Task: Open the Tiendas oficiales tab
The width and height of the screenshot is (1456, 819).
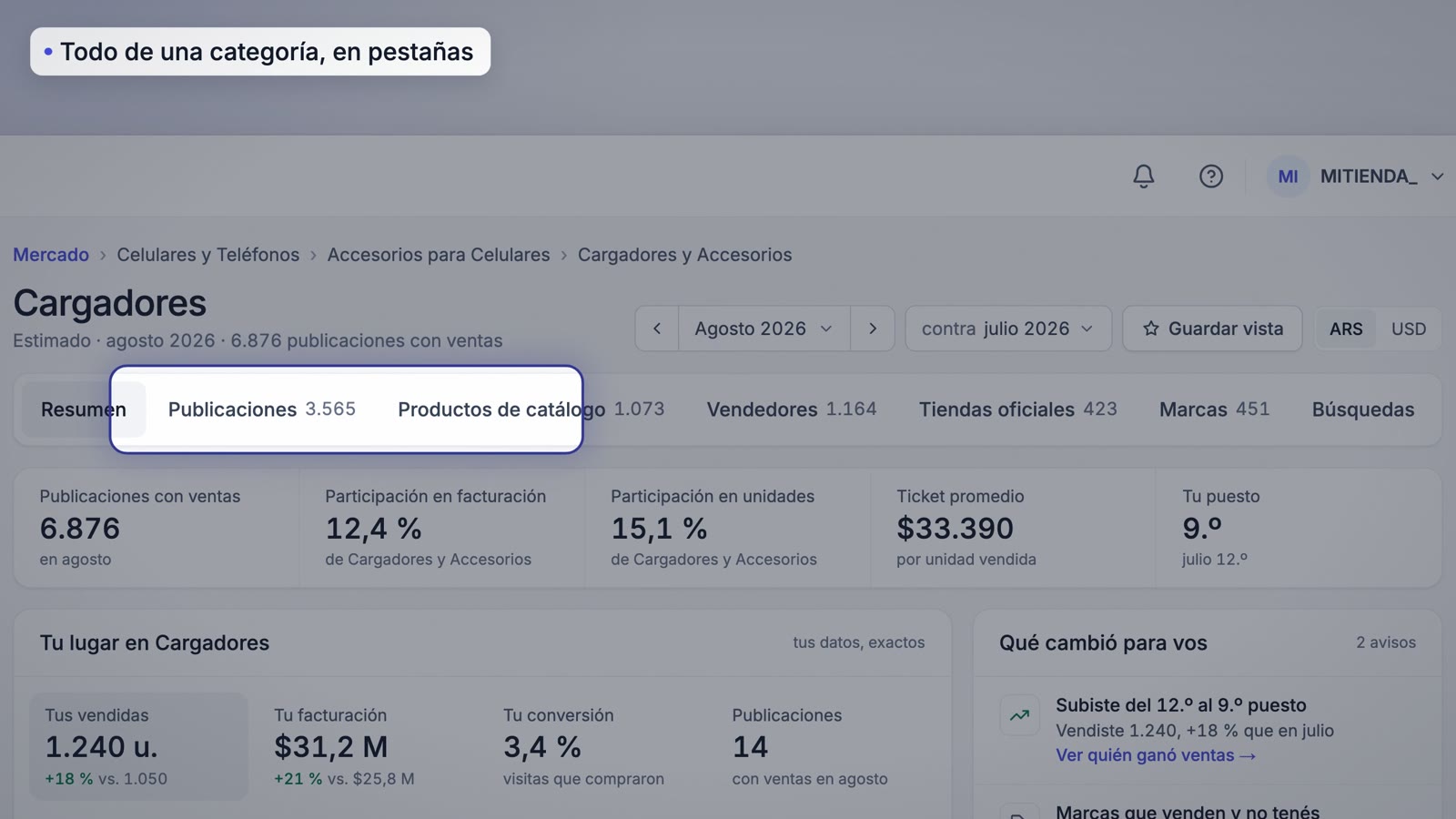Action: (x=1017, y=409)
